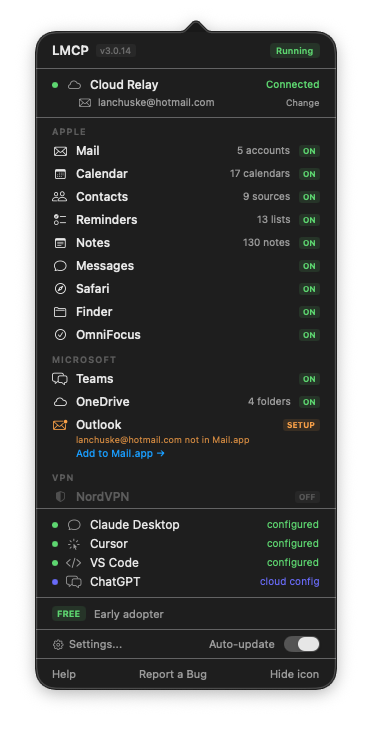Click the Finder folder icon
Screen dimensions: 372x729
point(60,312)
